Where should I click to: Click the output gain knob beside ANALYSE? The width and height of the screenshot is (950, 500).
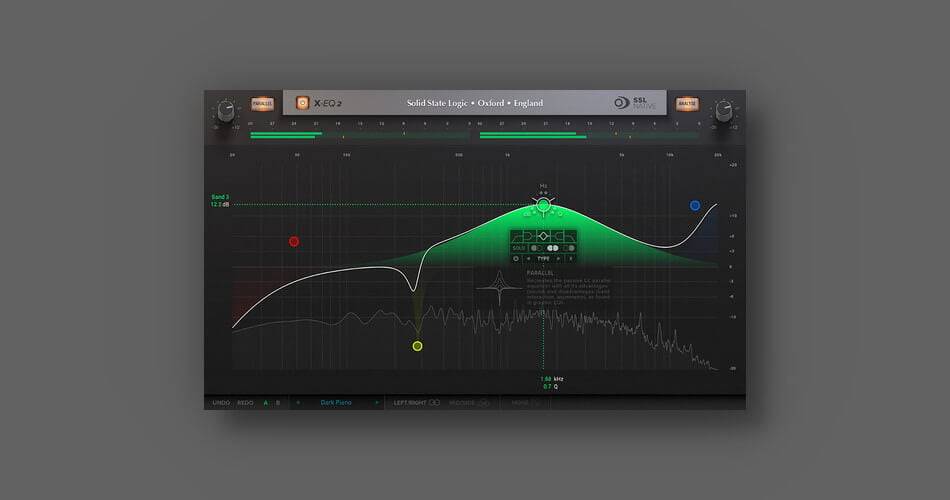[x=723, y=112]
